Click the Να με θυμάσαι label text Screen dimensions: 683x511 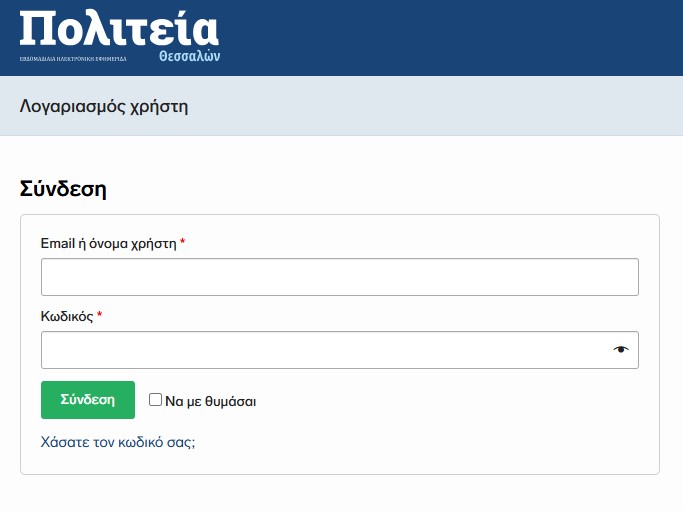coord(210,401)
